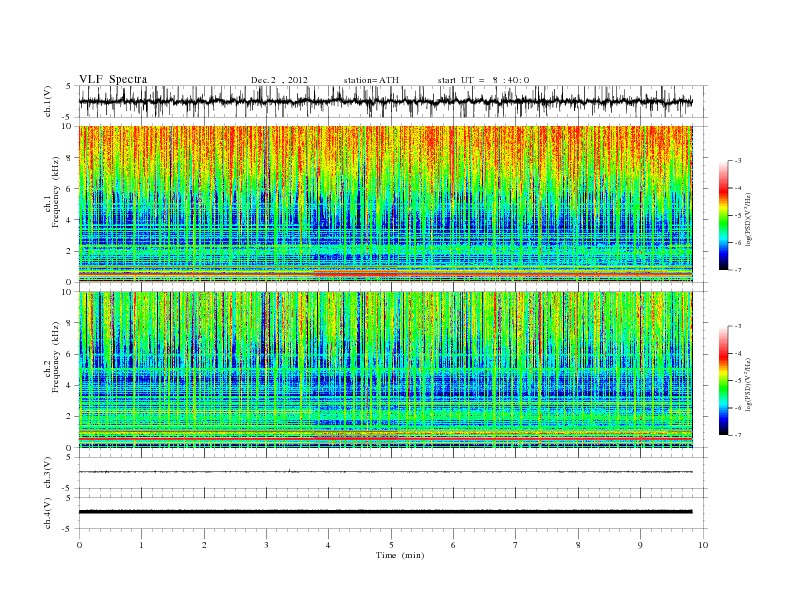The height and width of the screenshot is (612, 792).
Task: Select the date text "Dec. 2, 2012"
Action: click(279, 80)
